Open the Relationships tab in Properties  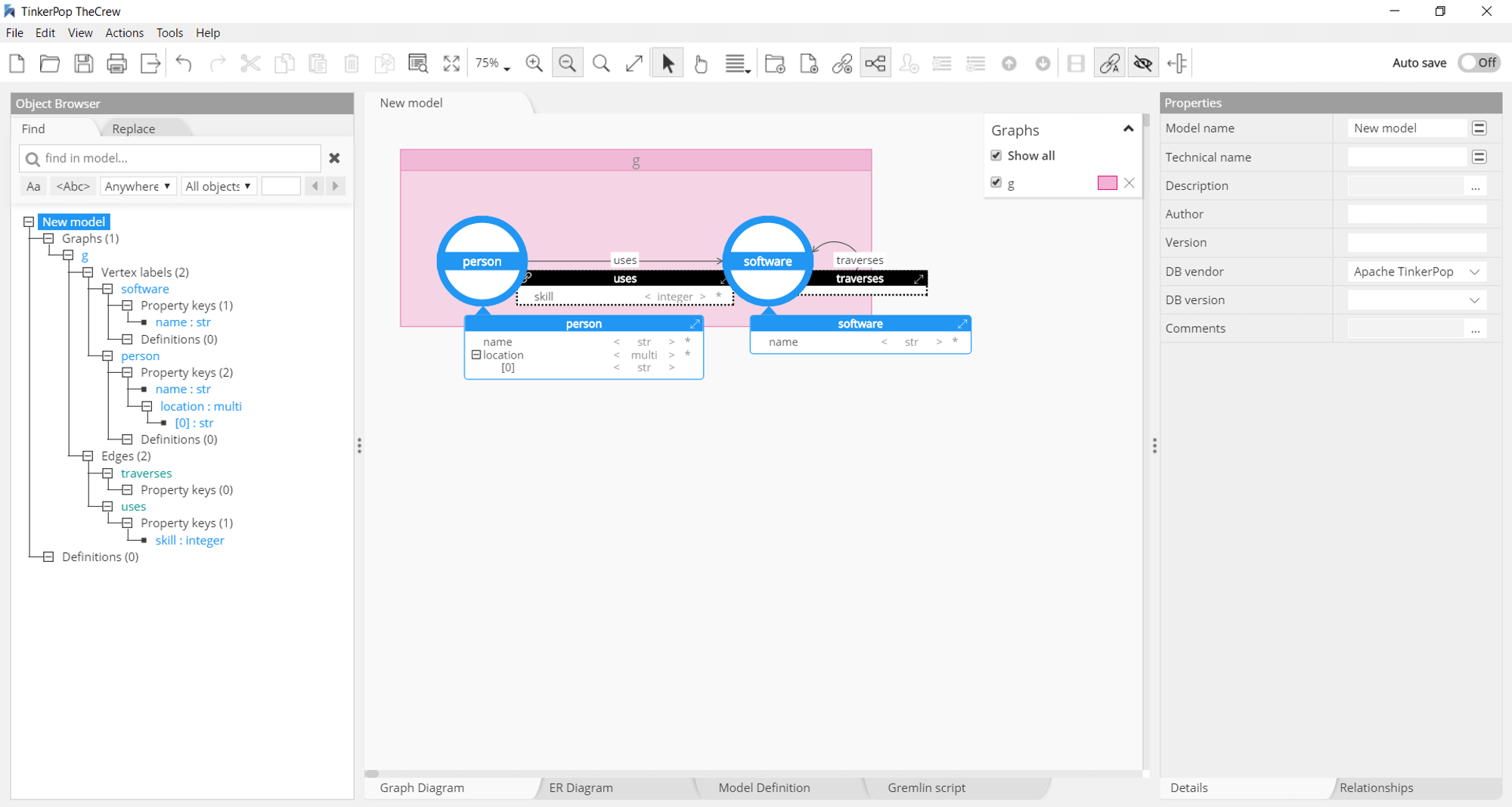click(x=1376, y=787)
